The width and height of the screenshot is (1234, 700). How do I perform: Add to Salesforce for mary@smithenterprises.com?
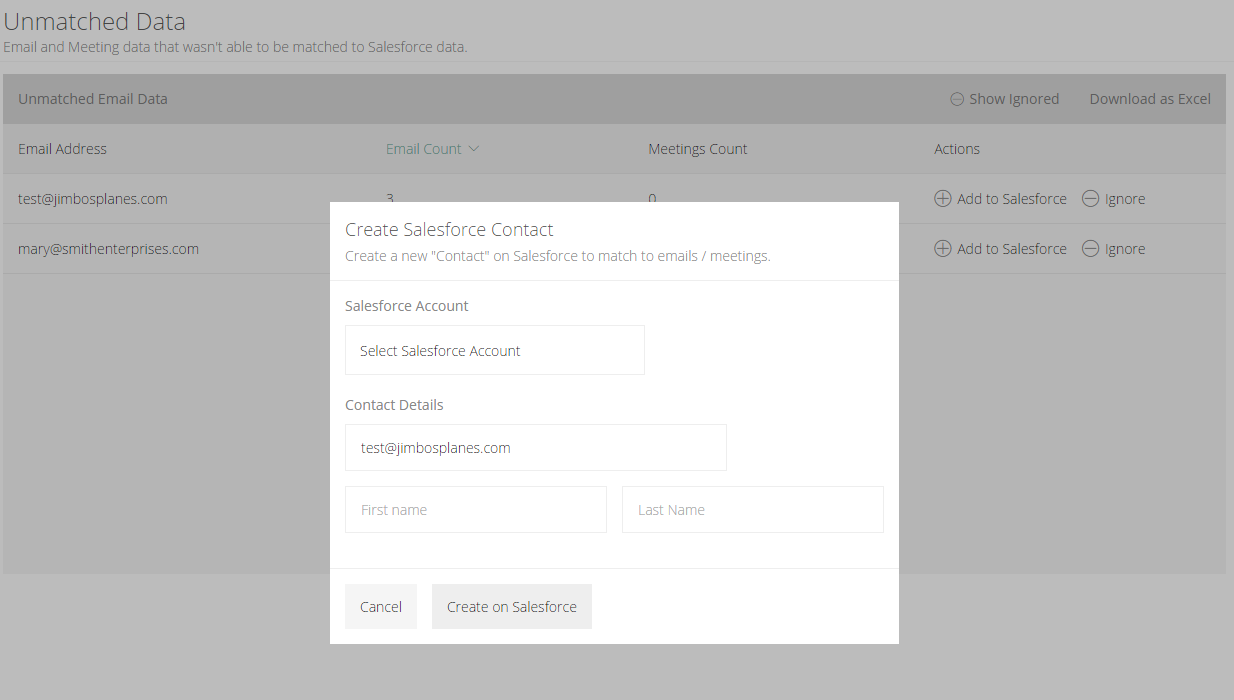[1012, 249]
